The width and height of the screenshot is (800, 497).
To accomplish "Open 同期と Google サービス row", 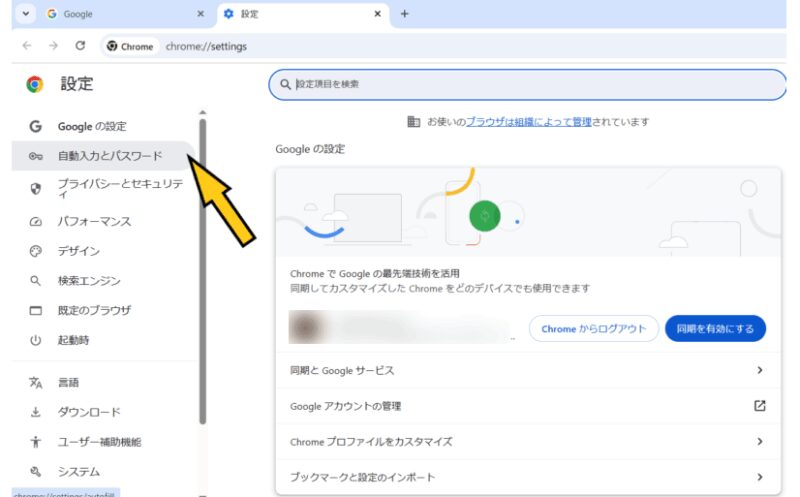I will (528, 370).
